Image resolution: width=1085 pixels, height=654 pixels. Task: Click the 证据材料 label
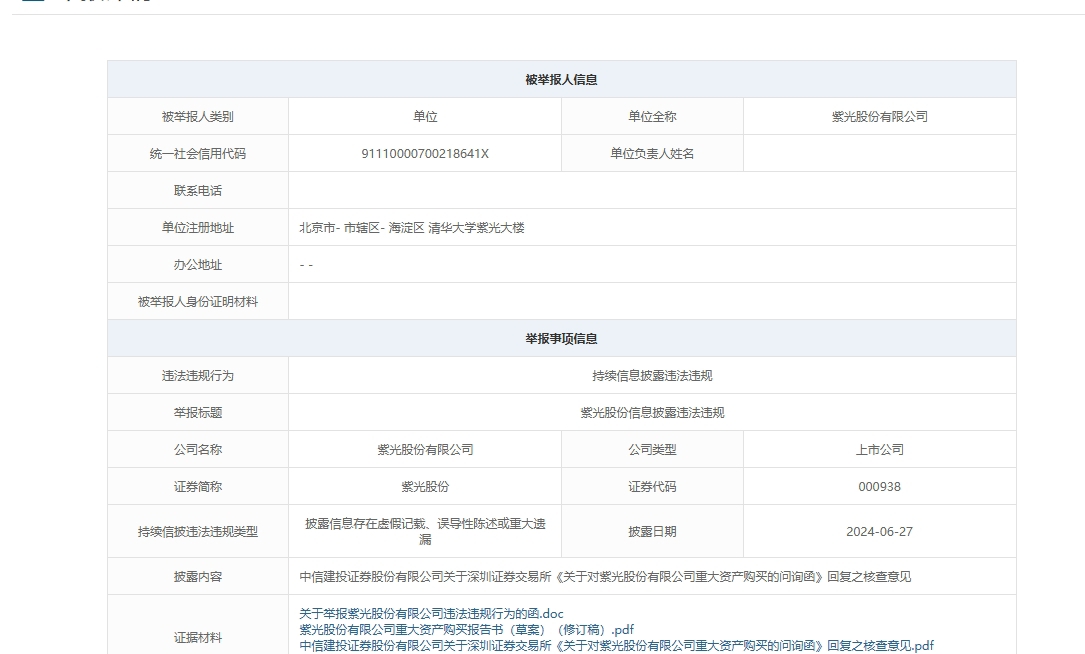click(x=198, y=637)
